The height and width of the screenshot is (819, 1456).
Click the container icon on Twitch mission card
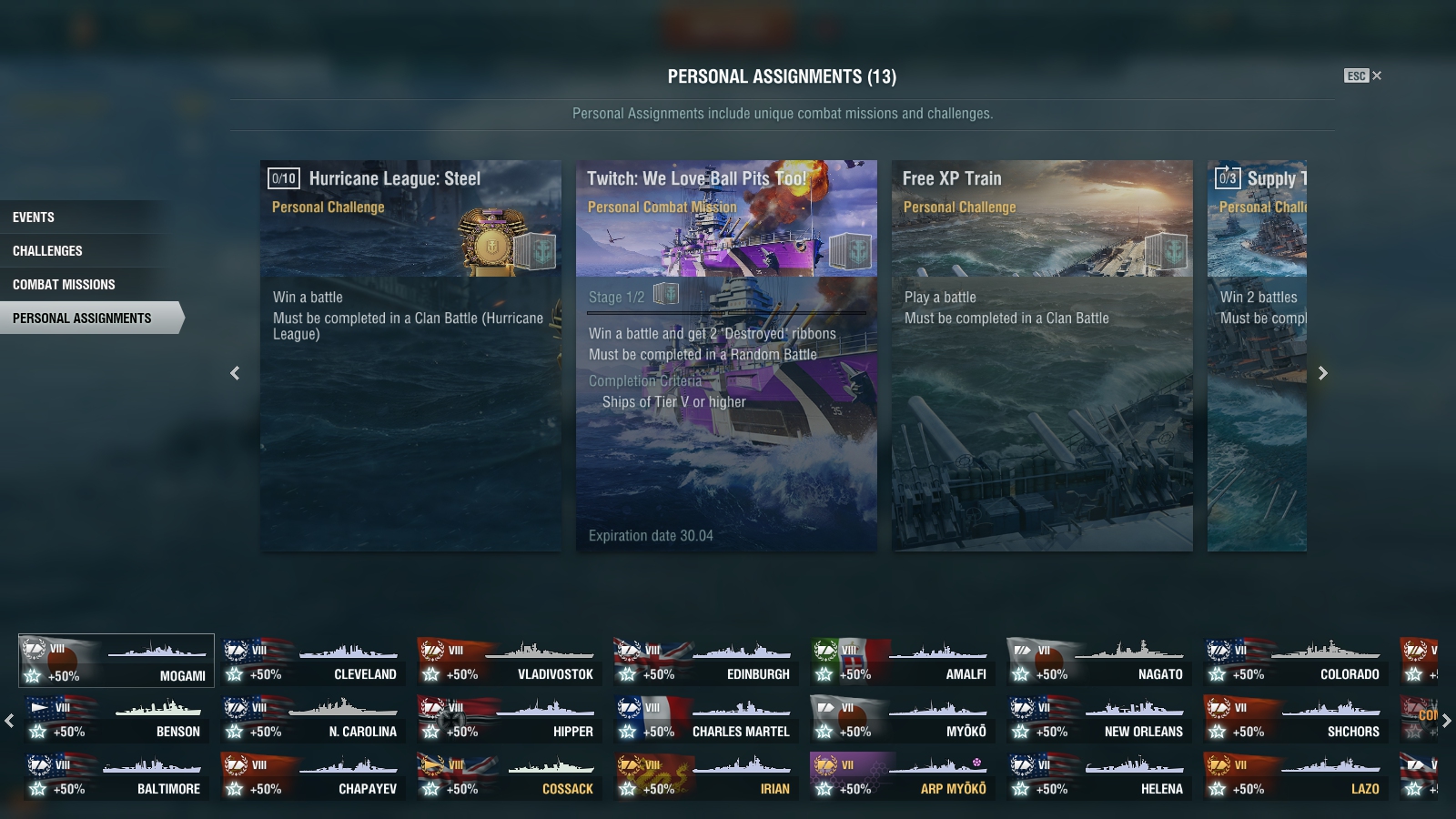849,250
